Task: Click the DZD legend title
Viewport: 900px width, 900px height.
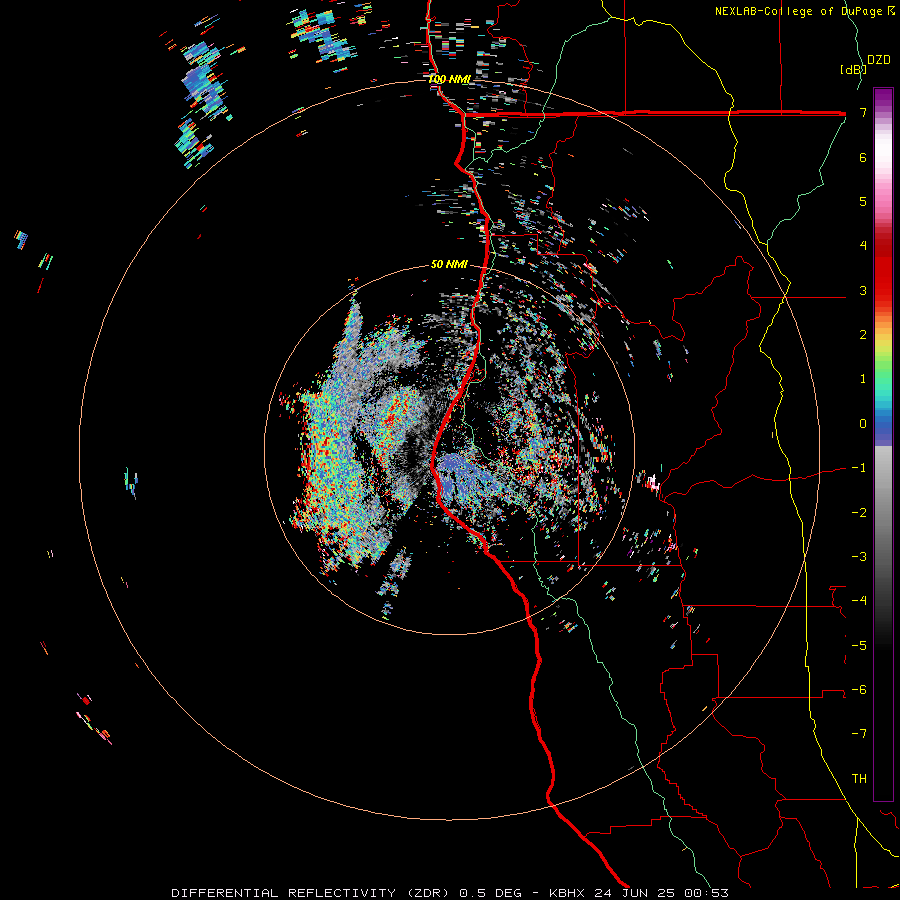Action: [879, 60]
